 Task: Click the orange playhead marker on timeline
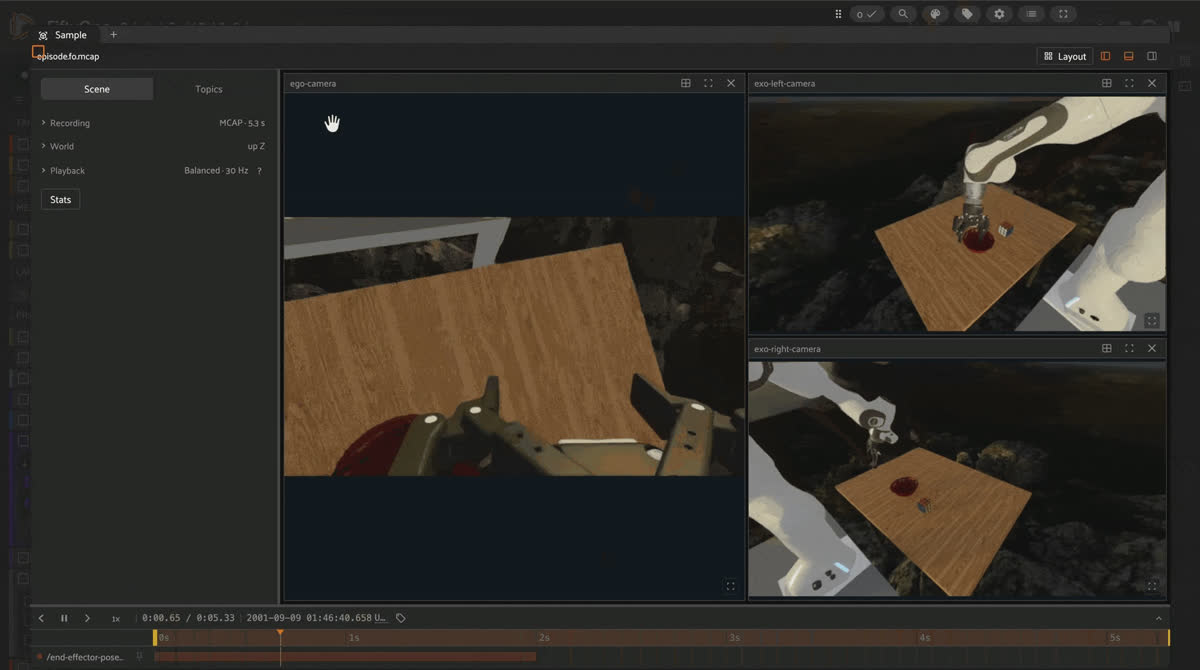[280, 632]
